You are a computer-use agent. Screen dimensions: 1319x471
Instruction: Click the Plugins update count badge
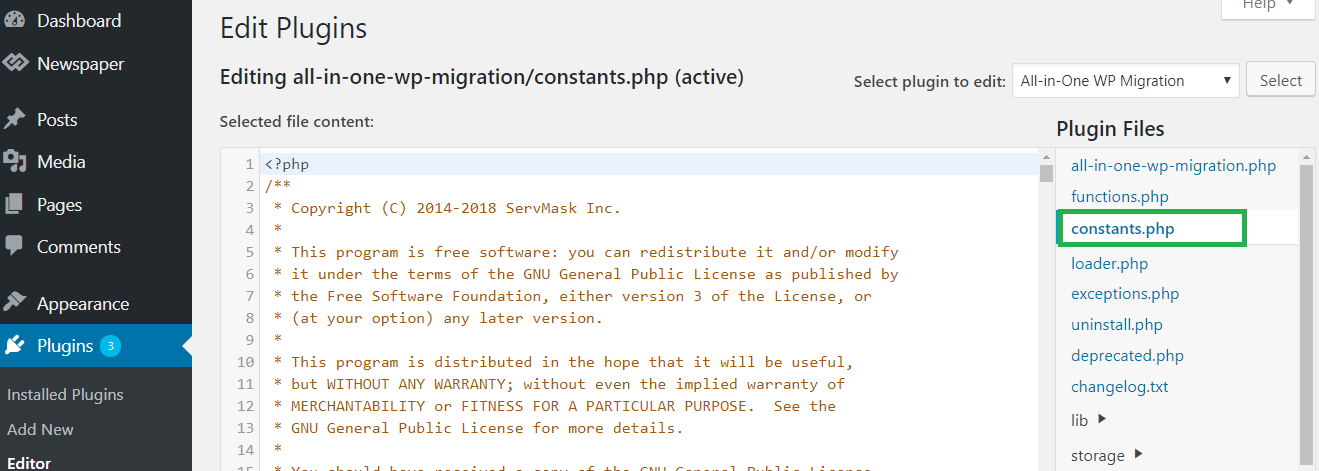coord(110,347)
